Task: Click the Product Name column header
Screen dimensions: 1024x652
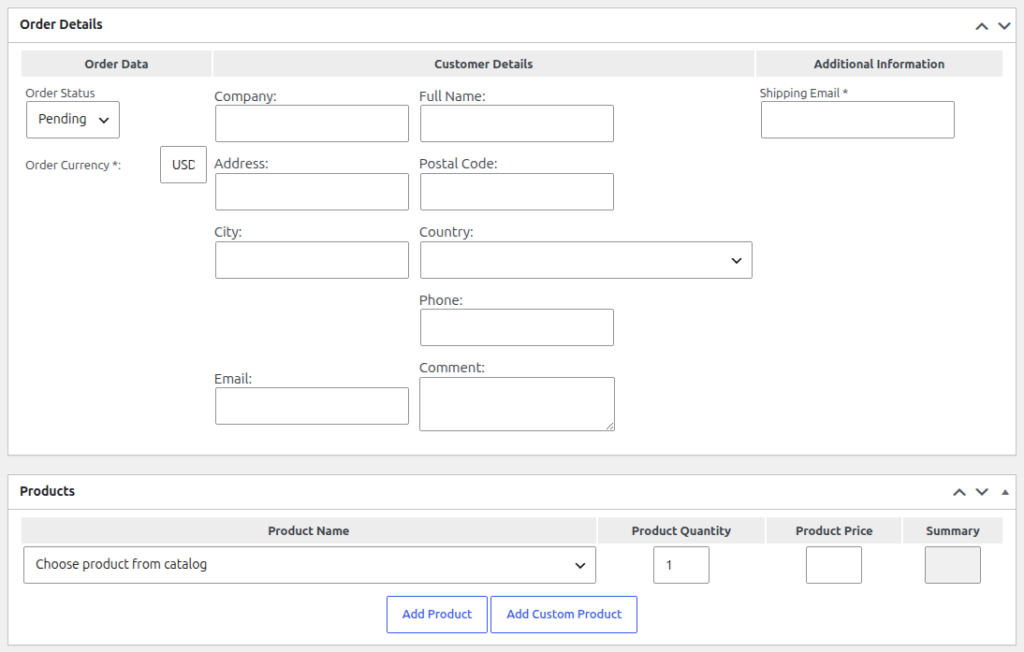Action: tap(308, 530)
